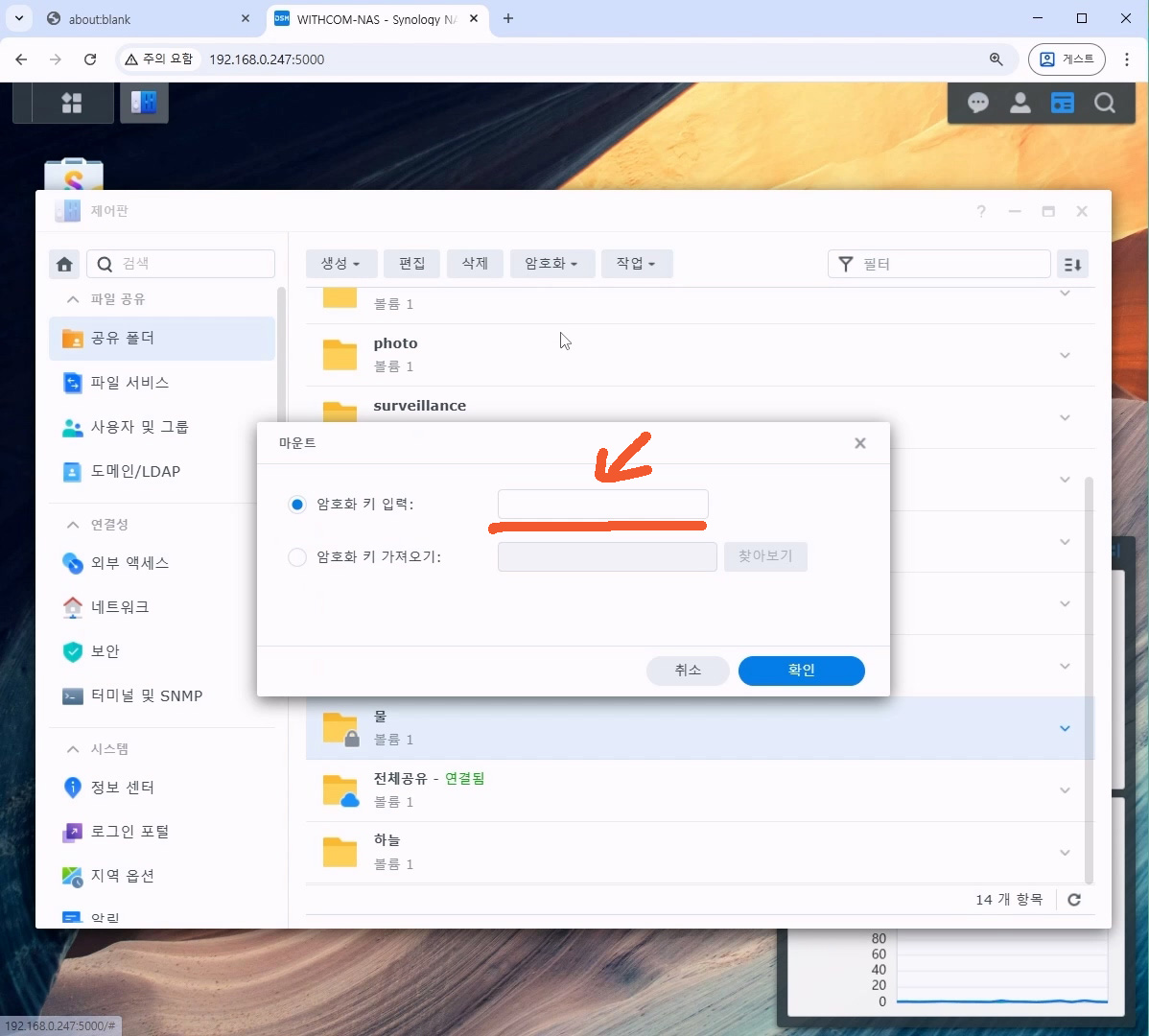Open 네트워크 settings in the sidebar
This screenshot has width=1149, height=1036.
(x=120, y=607)
